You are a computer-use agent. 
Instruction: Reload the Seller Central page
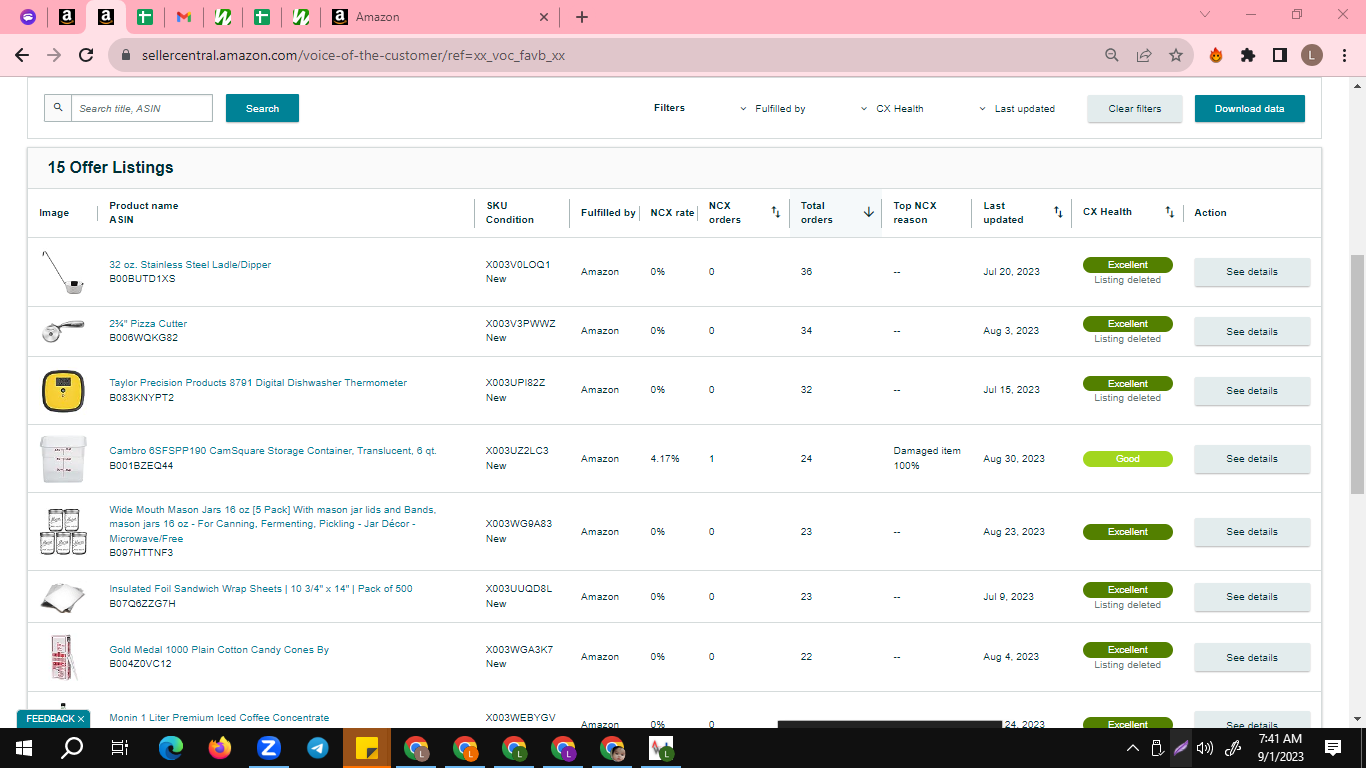click(86, 55)
